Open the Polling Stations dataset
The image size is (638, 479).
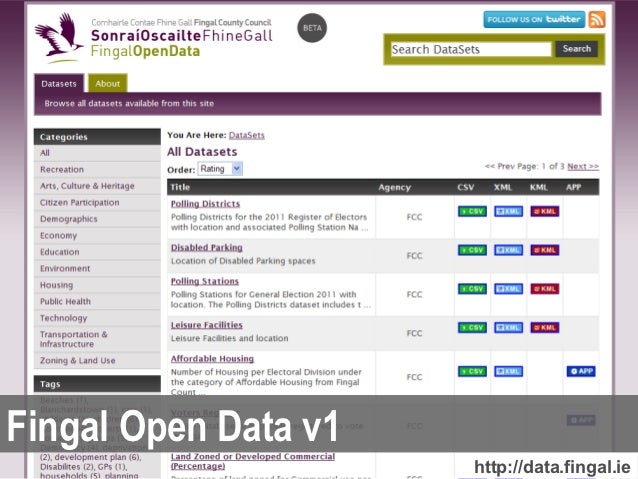click(x=205, y=281)
